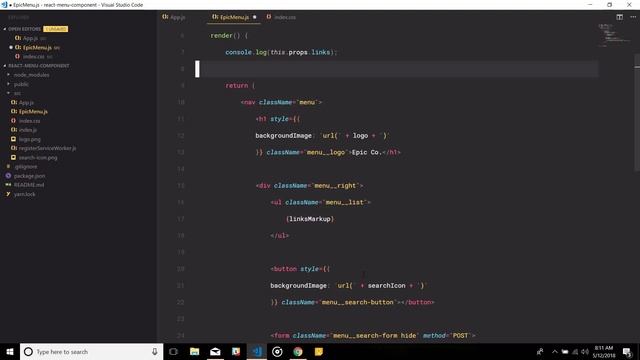Expand the node_modules folder
The image size is (640, 360).
[x=31, y=75]
